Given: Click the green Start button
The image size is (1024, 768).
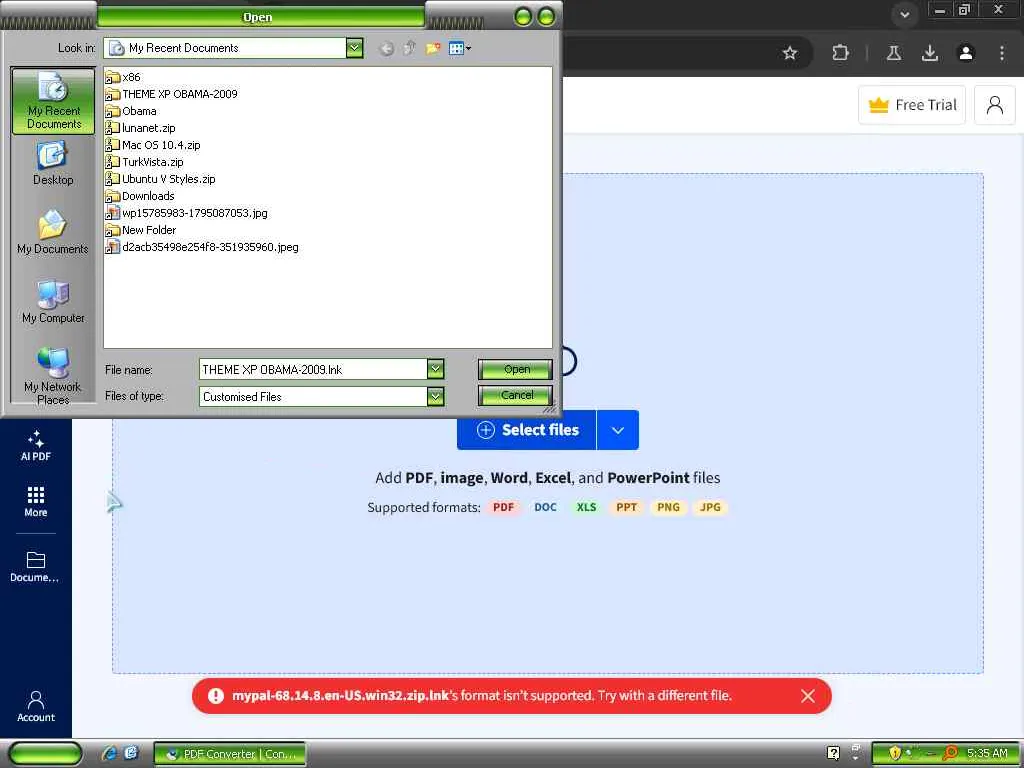Looking at the screenshot, I should [45, 754].
